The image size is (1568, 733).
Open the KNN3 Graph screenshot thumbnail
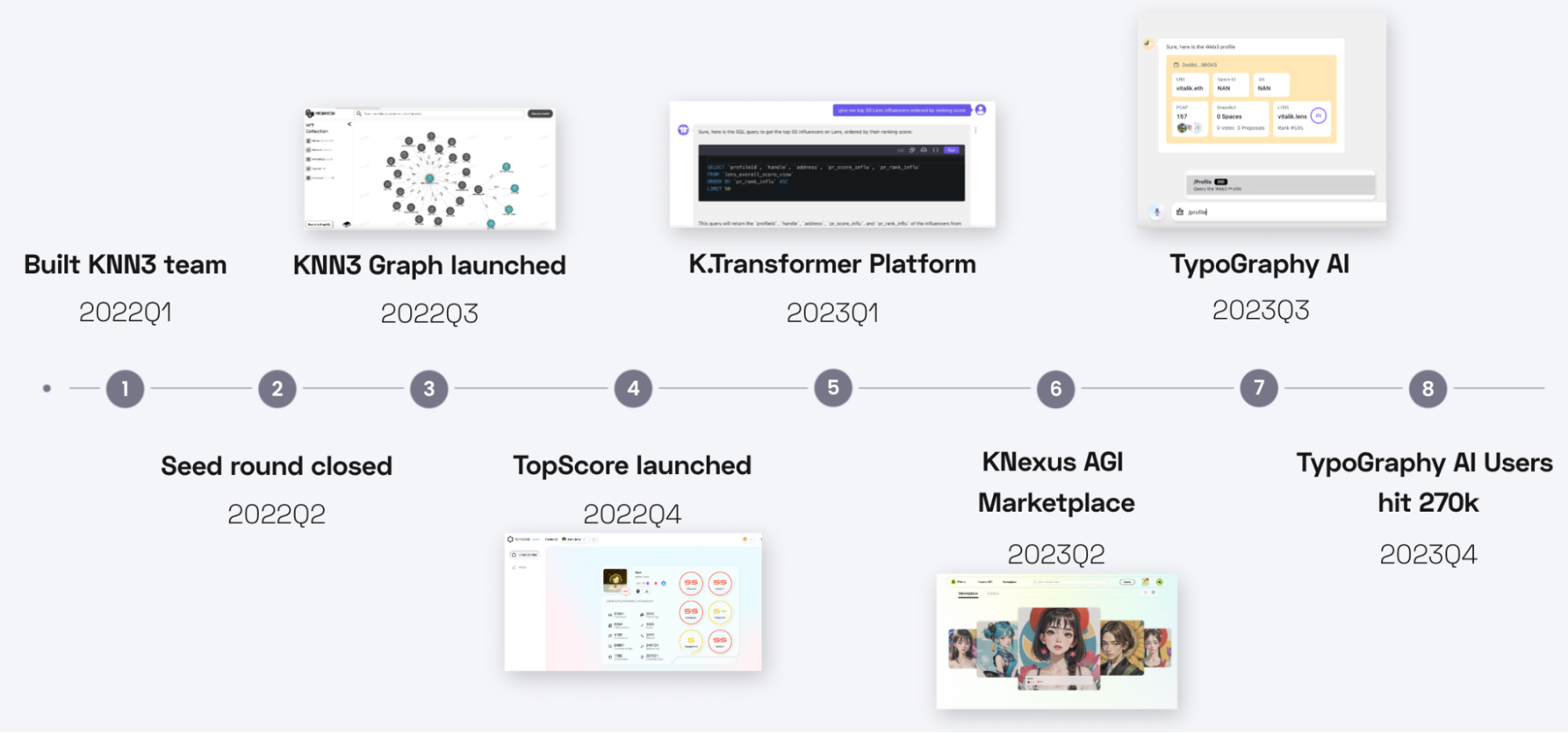[430, 169]
